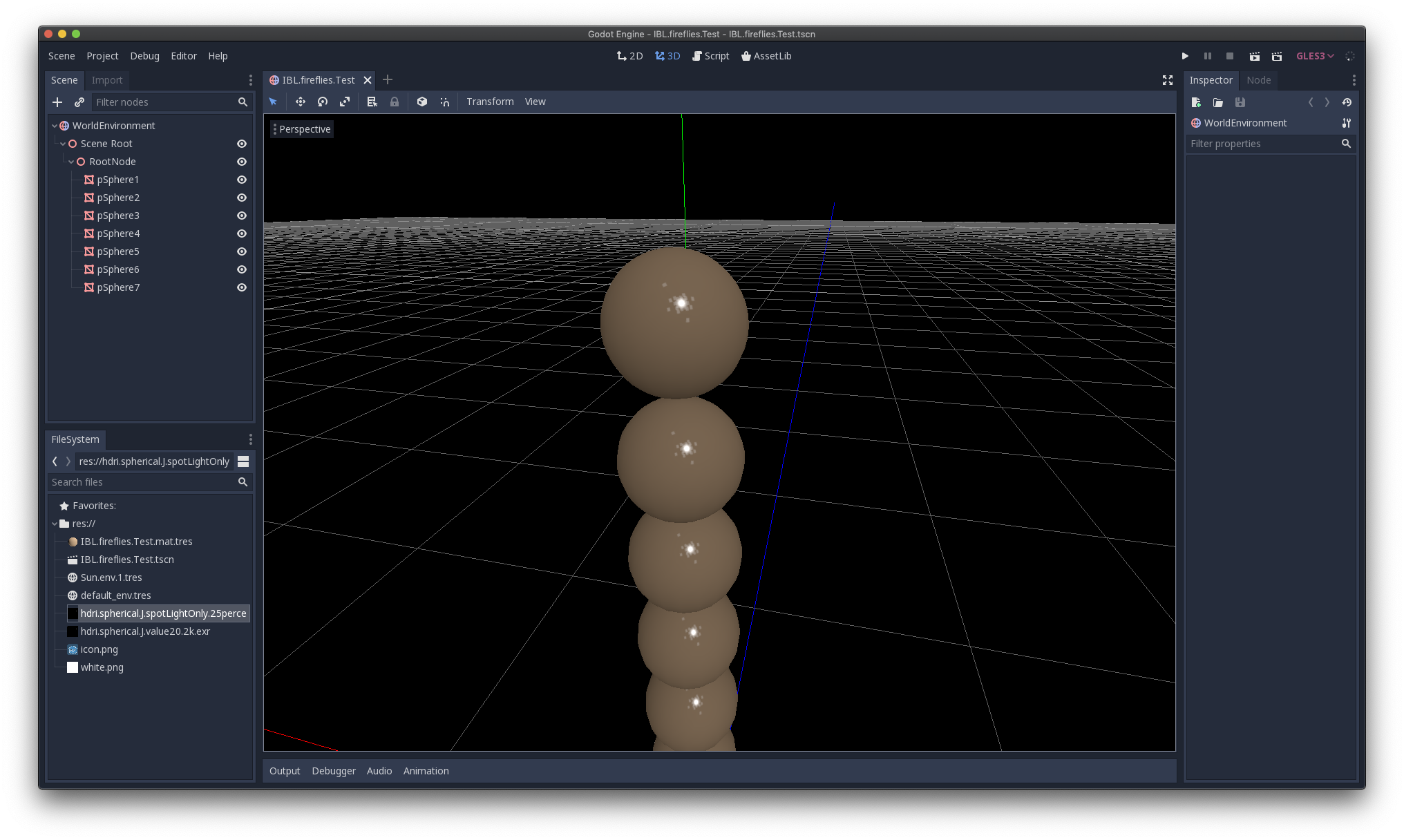Toggle visibility of the RootNode
The image size is (1404, 840).
pyautogui.click(x=241, y=162)
